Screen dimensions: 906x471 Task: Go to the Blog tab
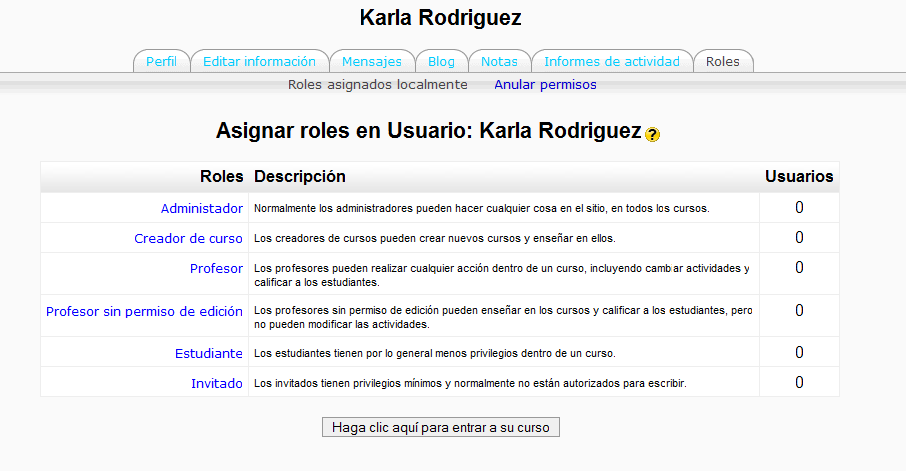click(434, 61)
